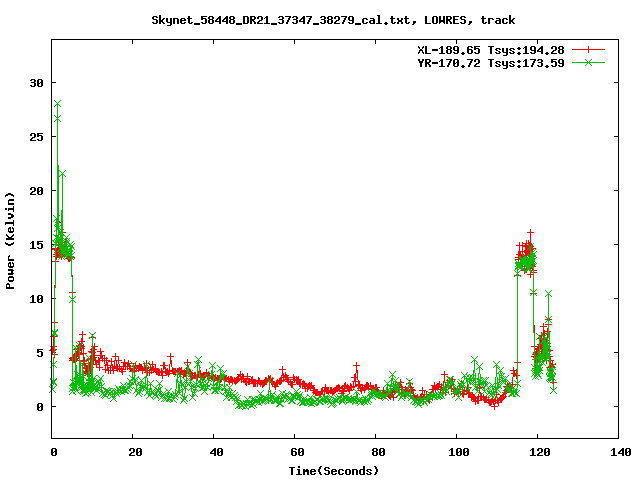Click the Time(Seconds) x-axis label

(x=334, y=471)
